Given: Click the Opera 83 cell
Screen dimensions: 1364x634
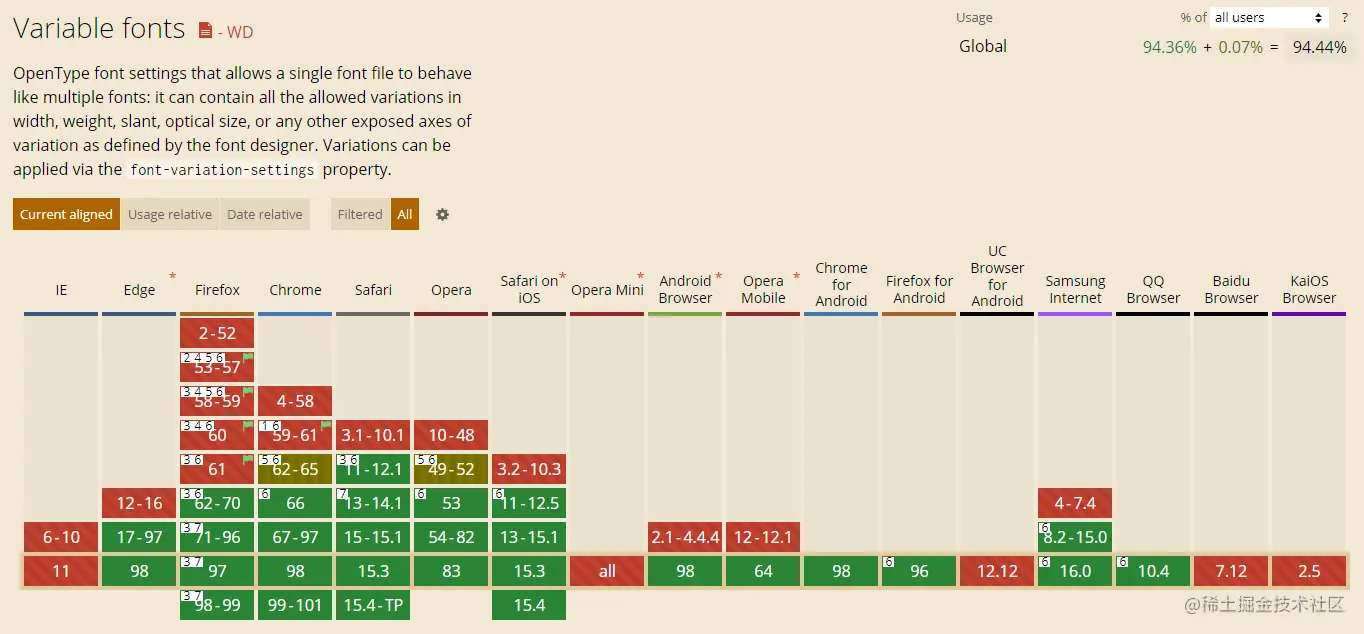Looking at the screenshot, I should click(x=451, y=571).
